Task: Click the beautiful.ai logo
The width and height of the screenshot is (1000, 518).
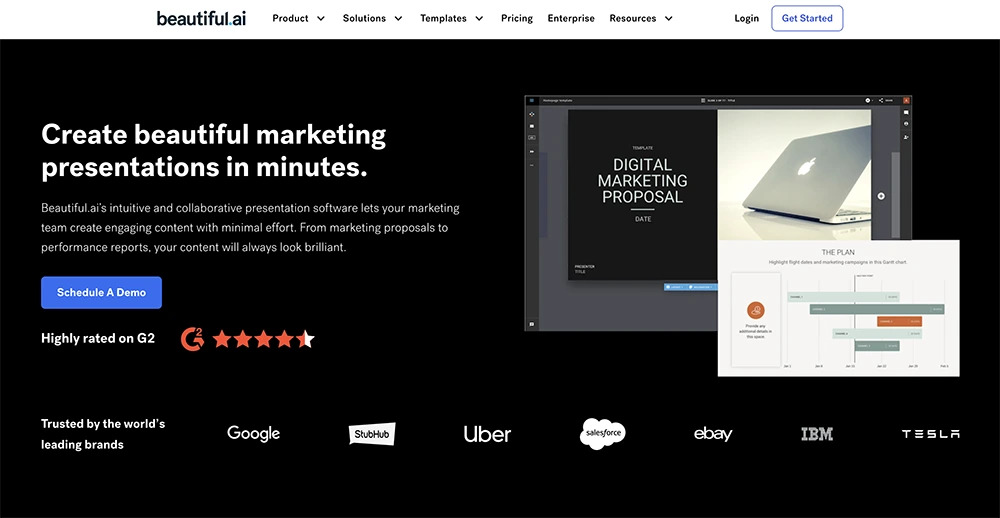Action: pyautogui.click(x=201, y=18)
